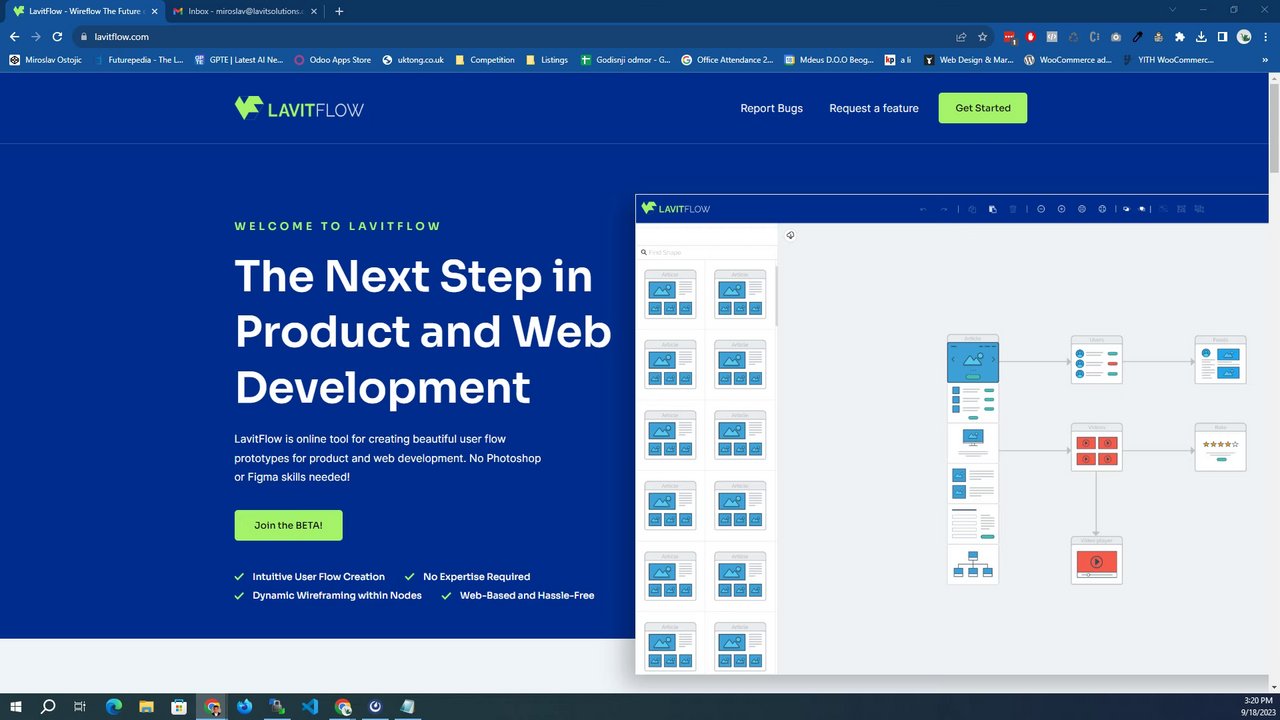The height and width of the screenshot is (720, 1280).
Task: Click the browser forward arrow
Action: (36, 37)
